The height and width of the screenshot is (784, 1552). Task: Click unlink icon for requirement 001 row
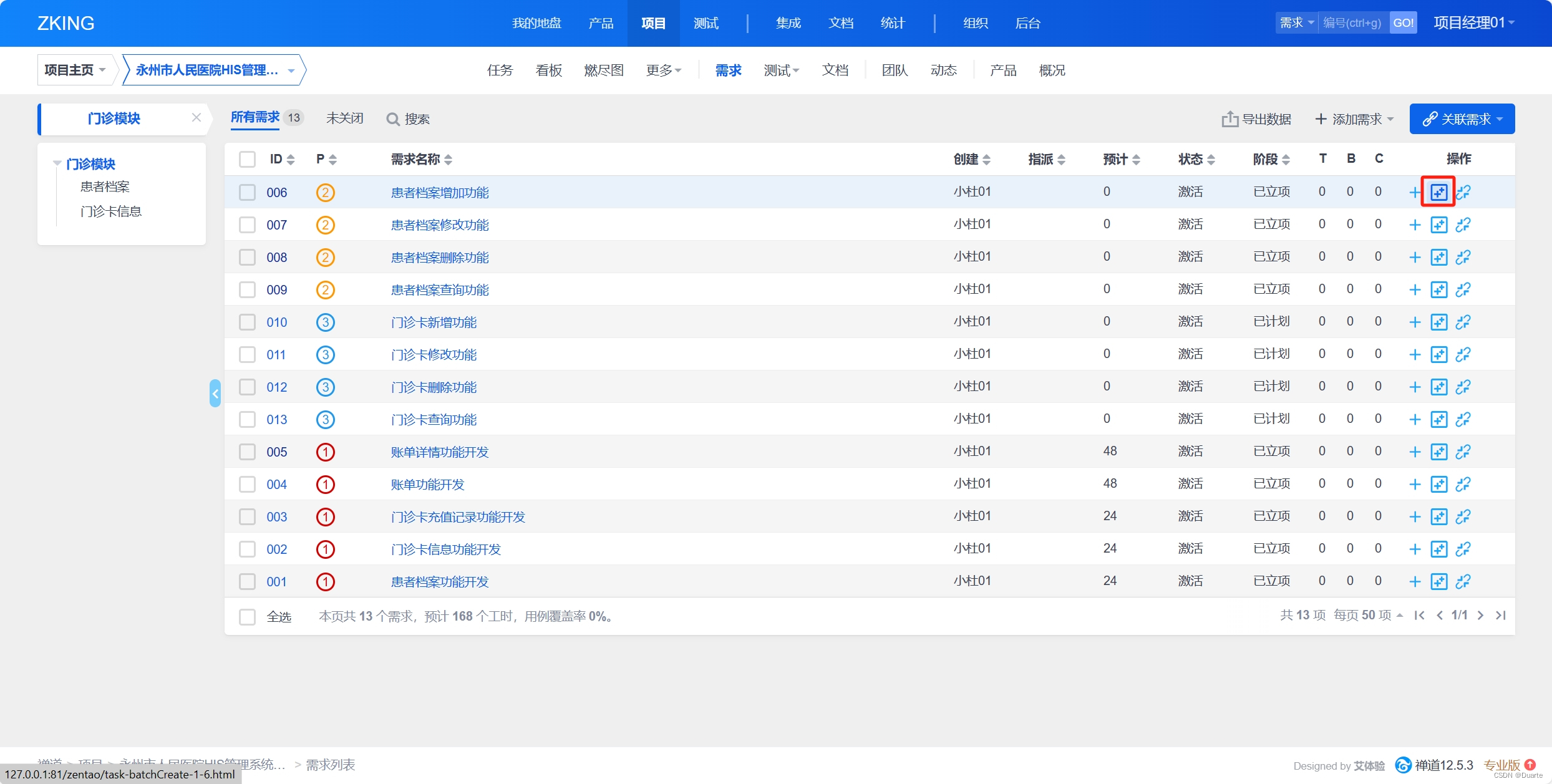pyautogui.click(x=1463, y=582)
